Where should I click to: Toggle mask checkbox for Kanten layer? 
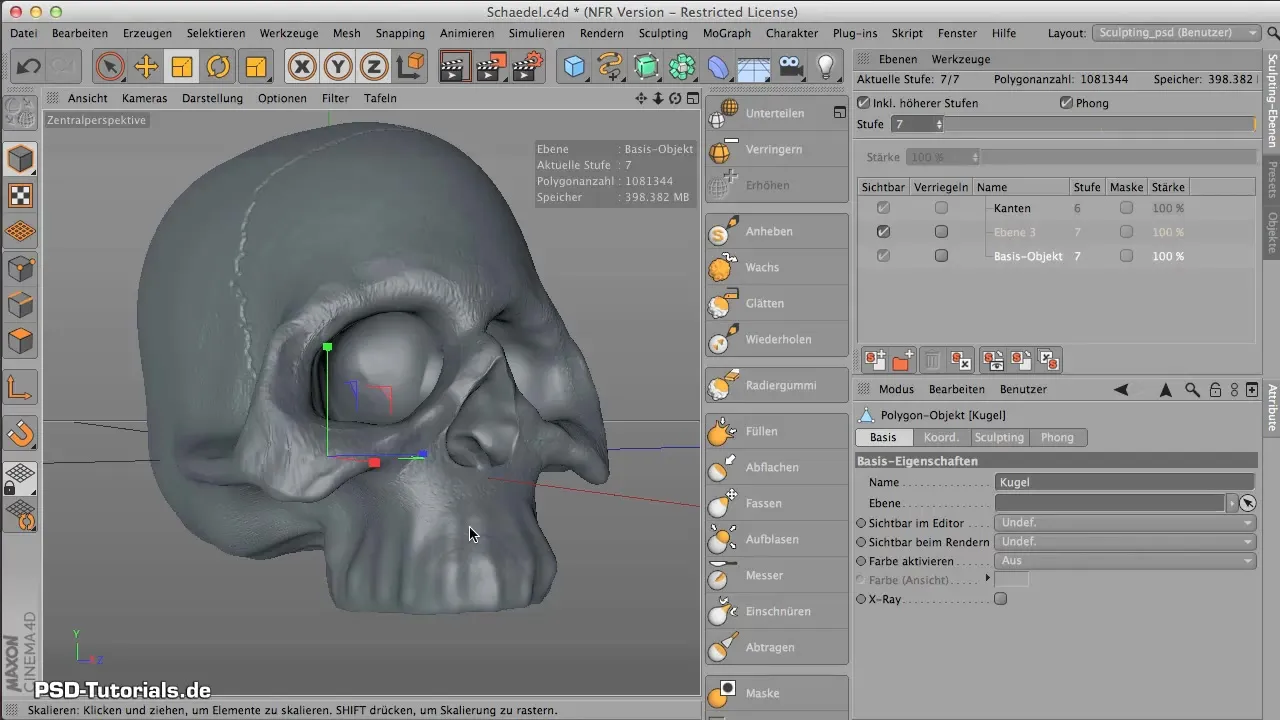[1127, 208]
